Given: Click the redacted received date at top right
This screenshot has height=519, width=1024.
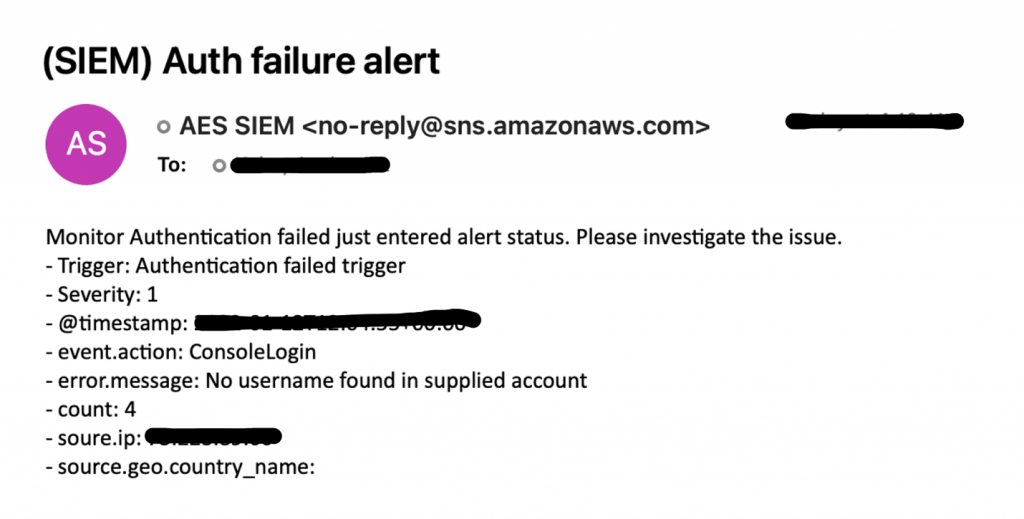Looking at the screenshot, I should 874,121.
